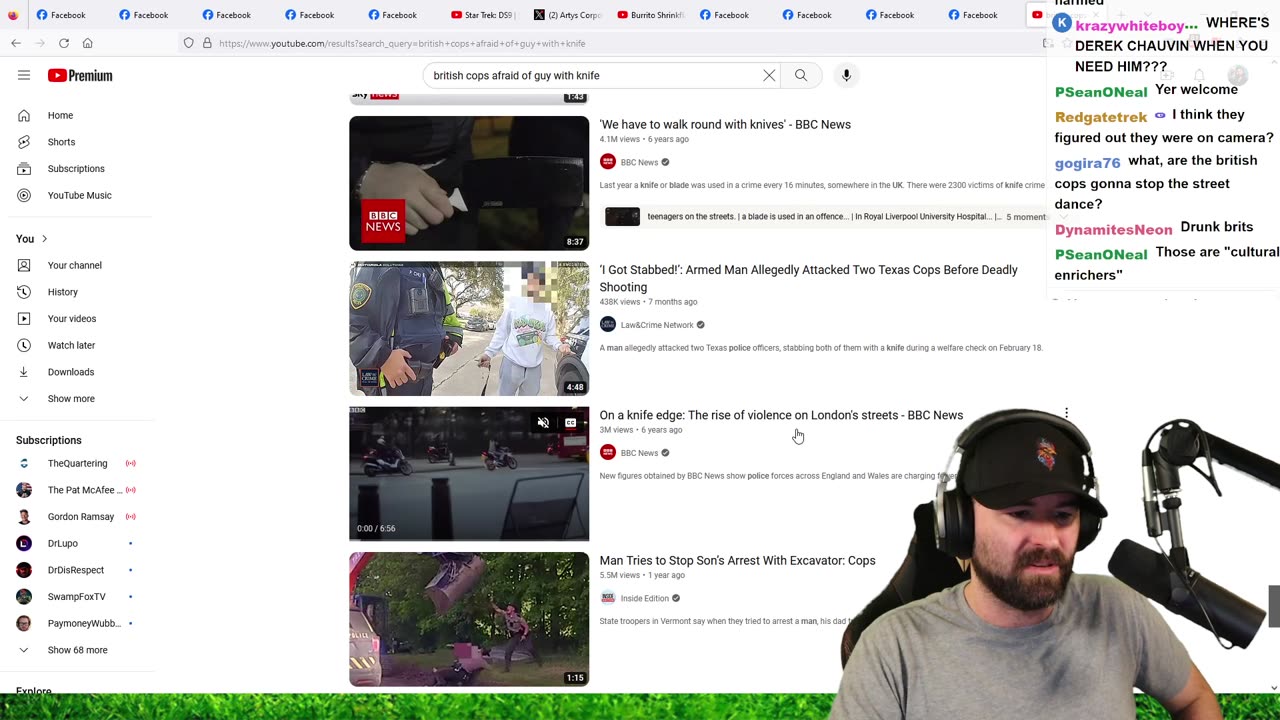Open Law&Crime Network channel
This screenshot has height=720, width=1280.
click(657, 325)
